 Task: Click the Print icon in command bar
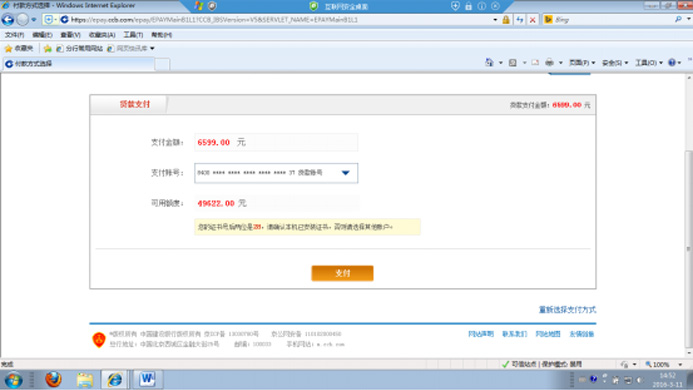click(549, 62)
